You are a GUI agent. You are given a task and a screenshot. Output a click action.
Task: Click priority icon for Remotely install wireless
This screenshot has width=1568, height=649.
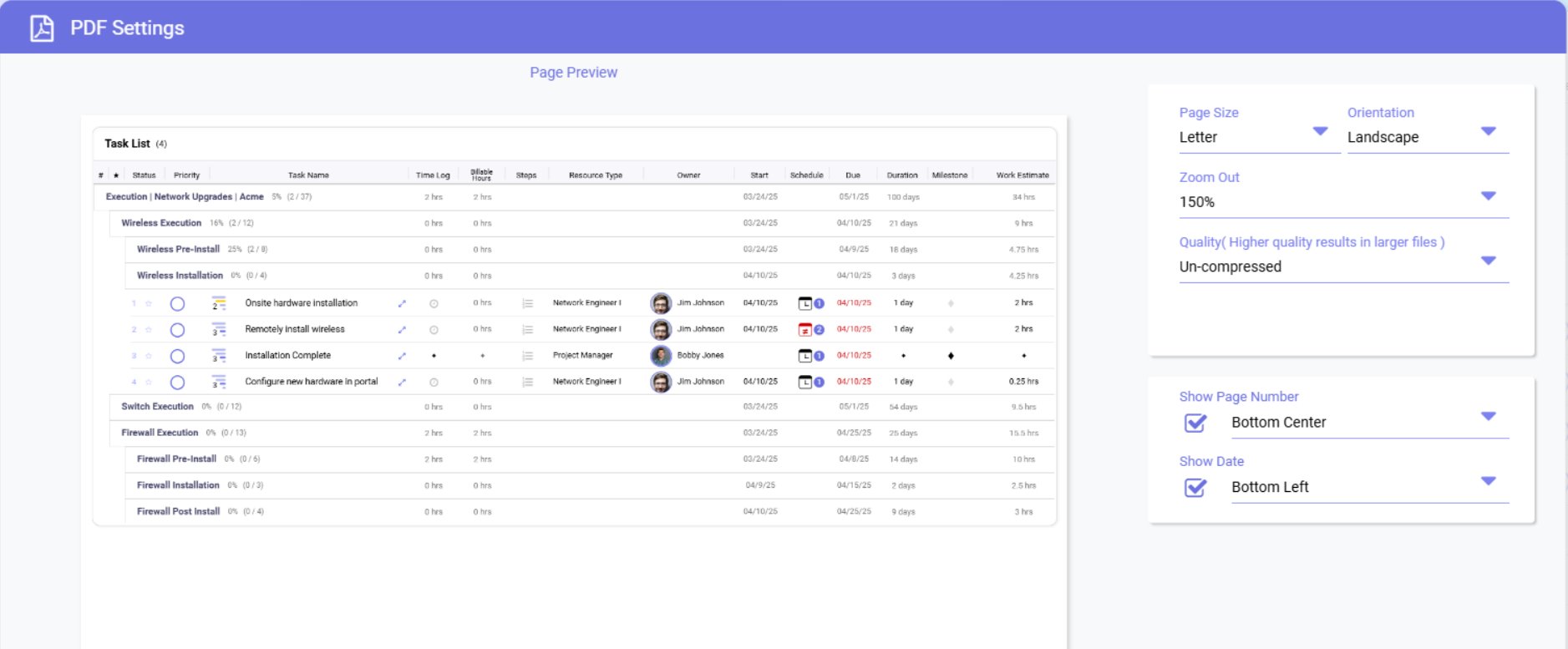(x=218, y=330)
